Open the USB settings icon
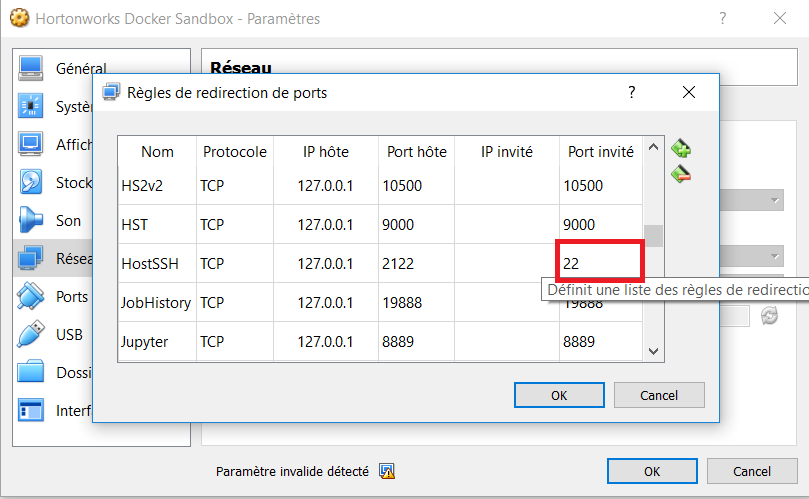Viewport: 809px width, 499px height. [30, 334]
